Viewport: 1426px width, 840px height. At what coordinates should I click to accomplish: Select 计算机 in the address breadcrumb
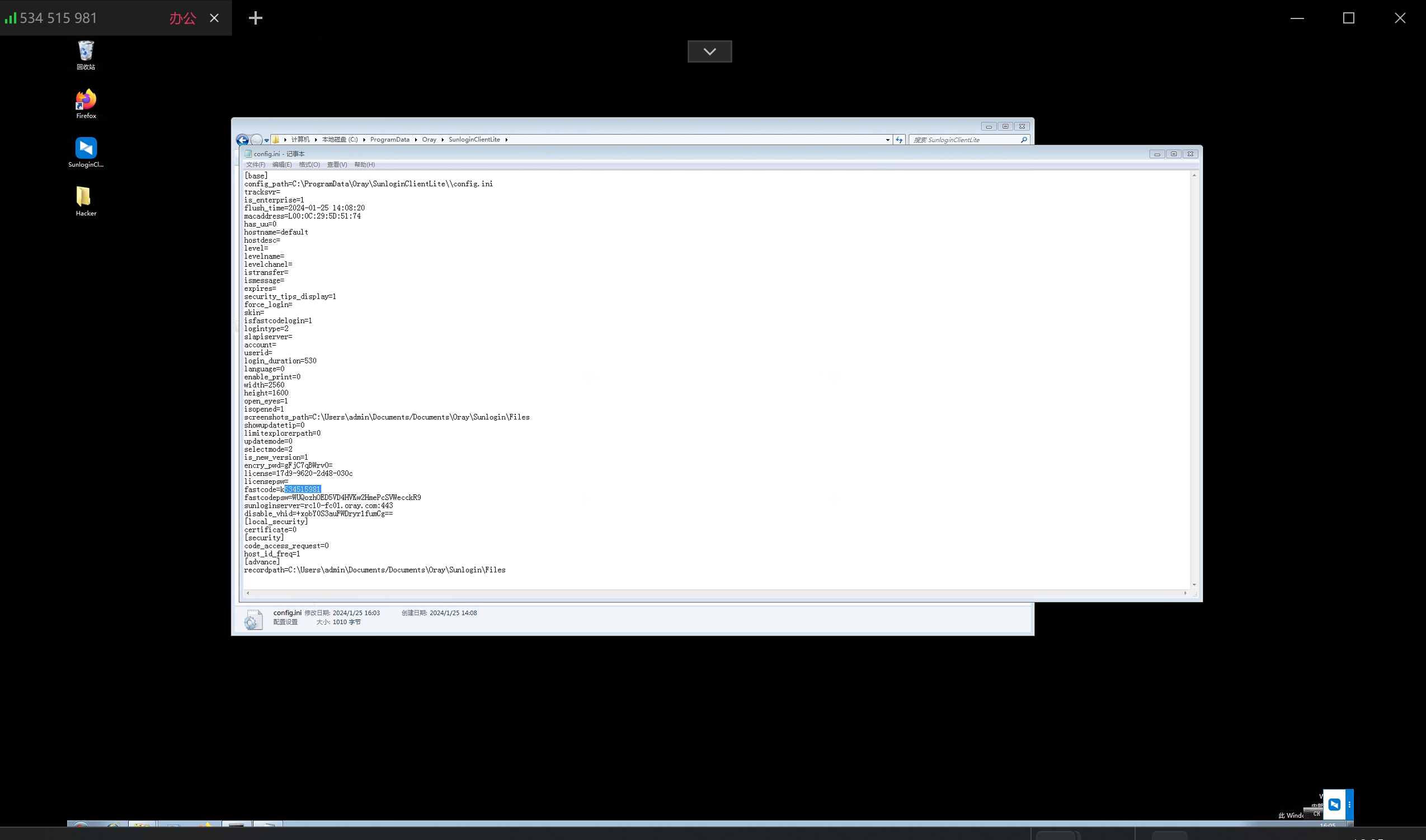tap(300, 139)
